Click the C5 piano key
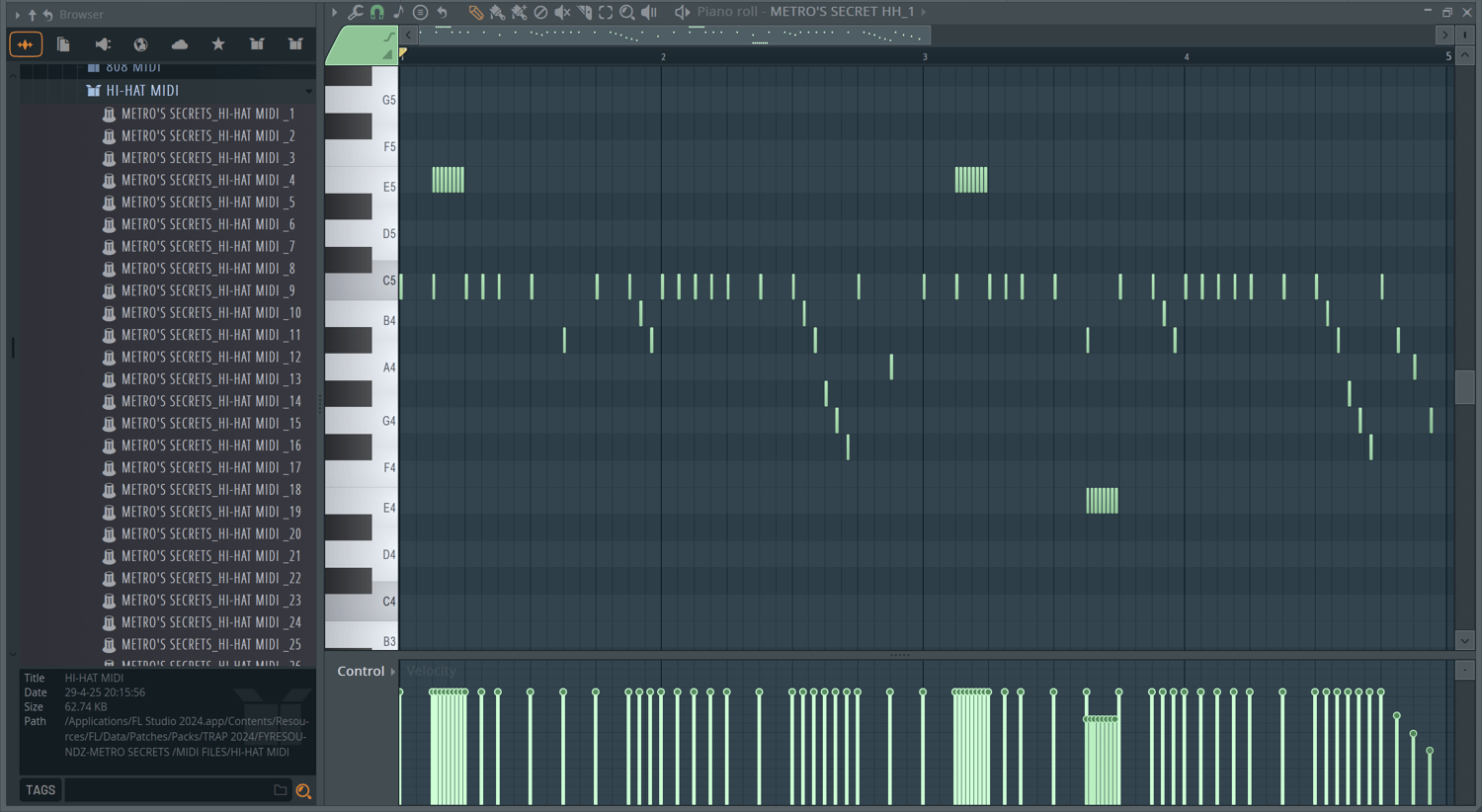 (362, 284)
